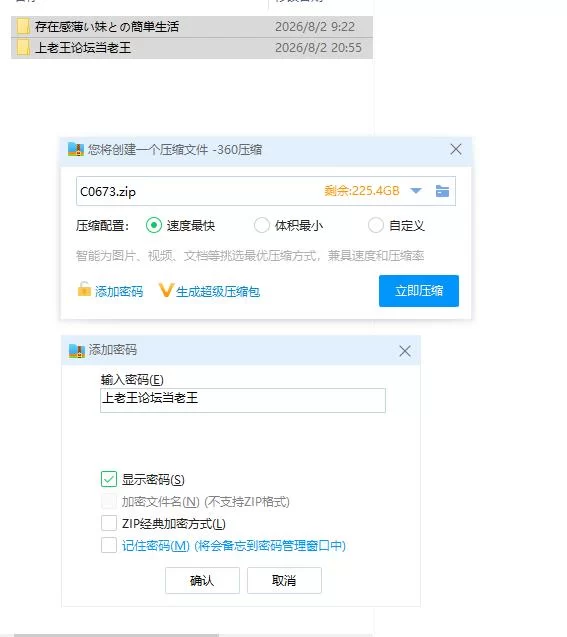Viewport: 567px width, 637px height.
Task: Close the 添加密码 dialog
Action: [x=405, y=351]
